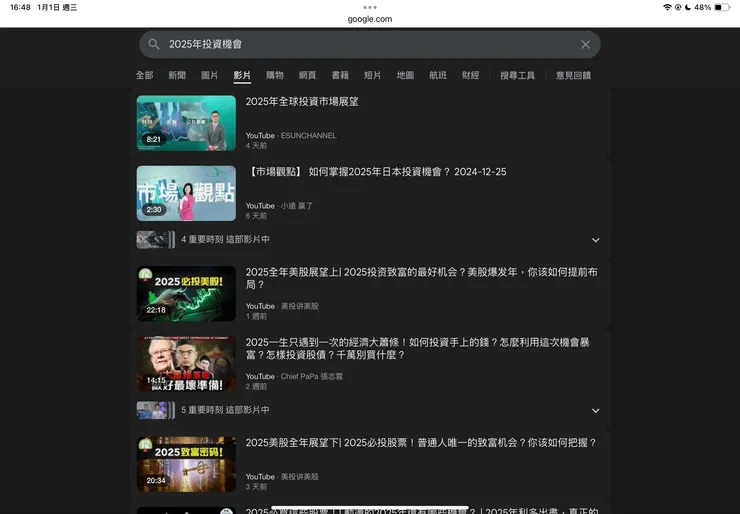Expand 4 重要時刻 key moments chevron
This screenshot has width=740, height=514.
[596, 240]
